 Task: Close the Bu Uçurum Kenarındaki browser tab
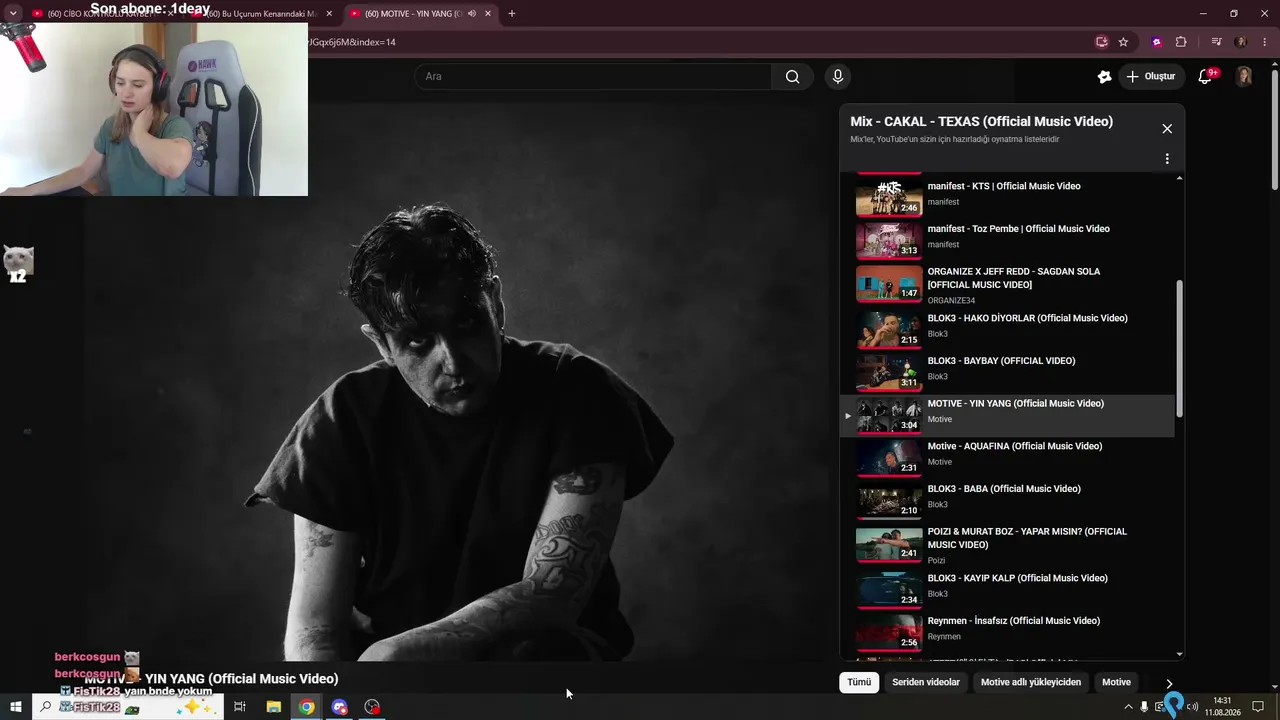pos(329,14)
